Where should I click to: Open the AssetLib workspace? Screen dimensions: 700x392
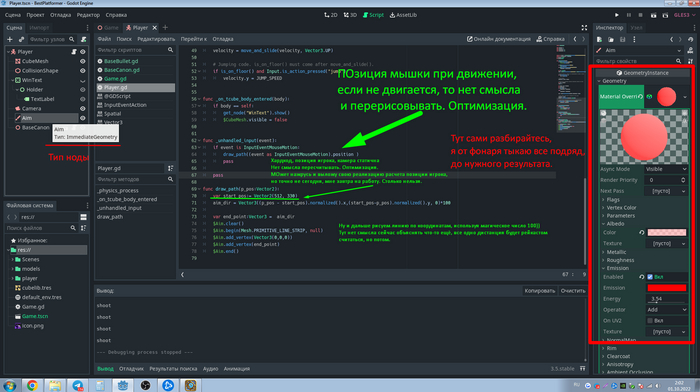(403, 15)
